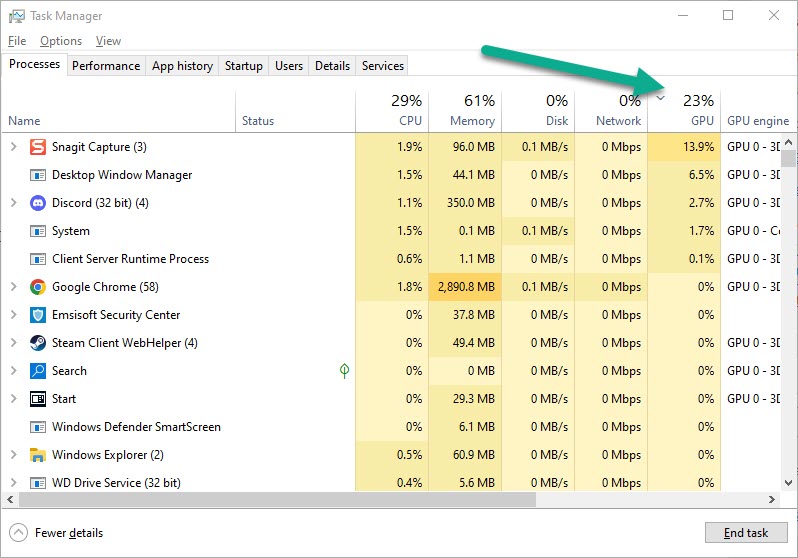Click the Fewer details circle arrow icon
Viewport: 798px width, 558px height.
point(18,533)
